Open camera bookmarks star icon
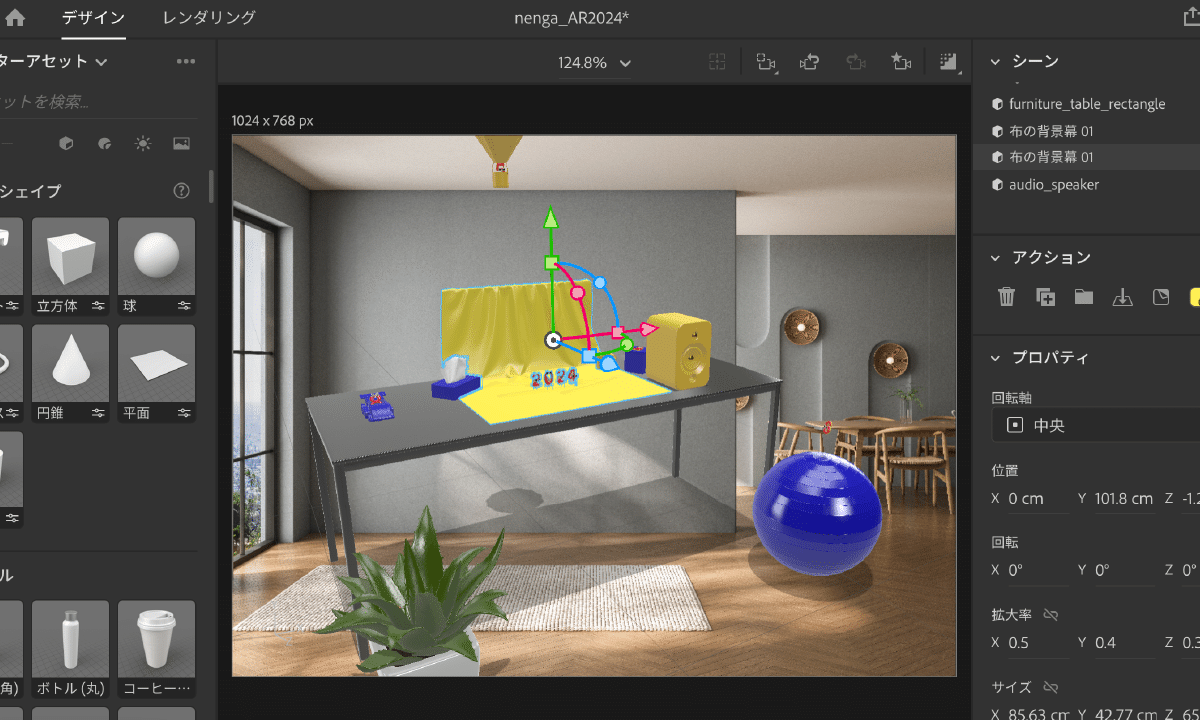The width and height of the screenshot is (1200, 720). tap(901, 62)
